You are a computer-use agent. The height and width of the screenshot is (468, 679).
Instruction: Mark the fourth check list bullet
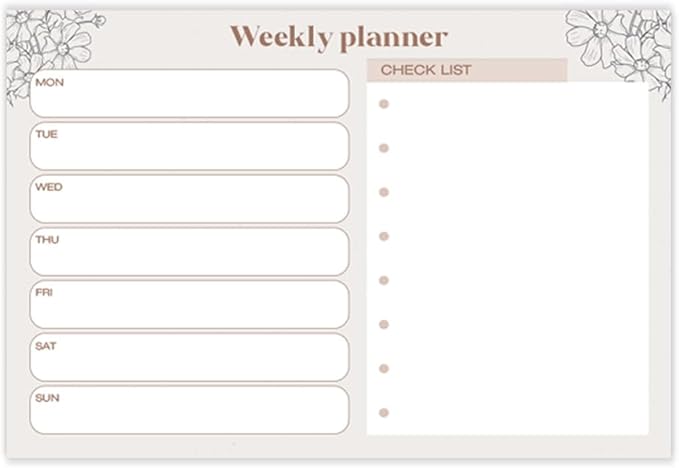384,236
